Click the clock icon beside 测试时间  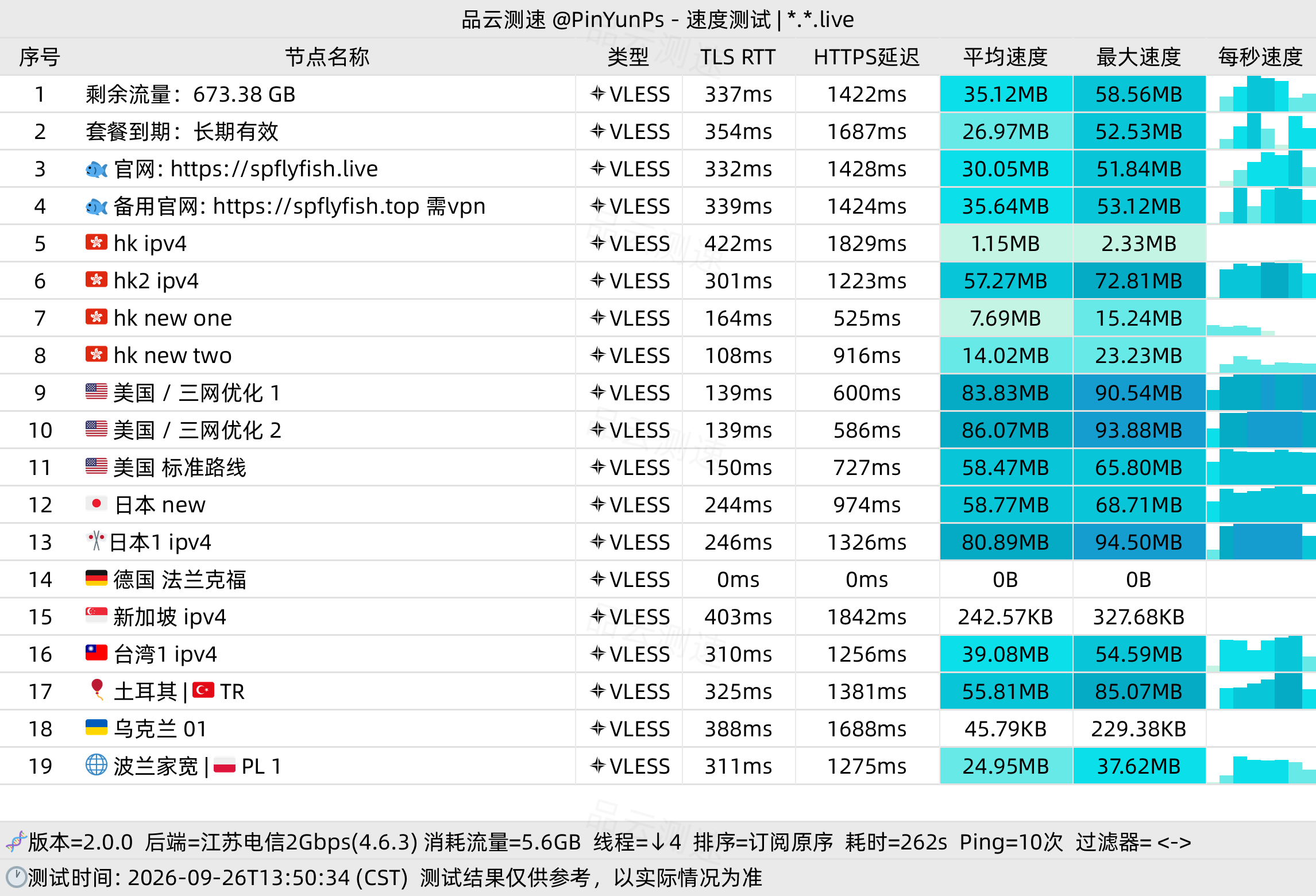tap(16, 878)
